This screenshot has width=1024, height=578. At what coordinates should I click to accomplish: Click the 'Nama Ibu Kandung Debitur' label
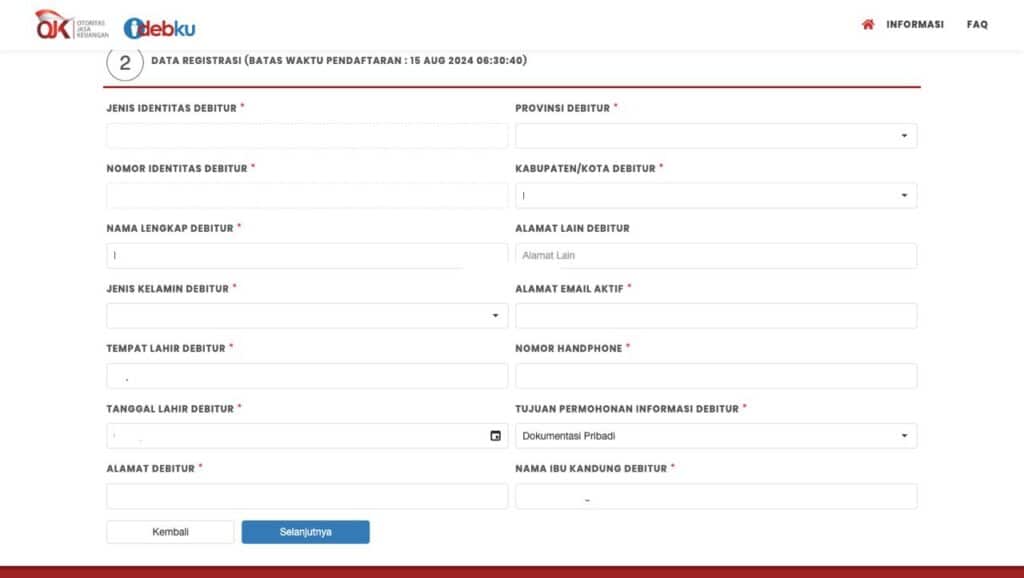click(x=591, y=468)
